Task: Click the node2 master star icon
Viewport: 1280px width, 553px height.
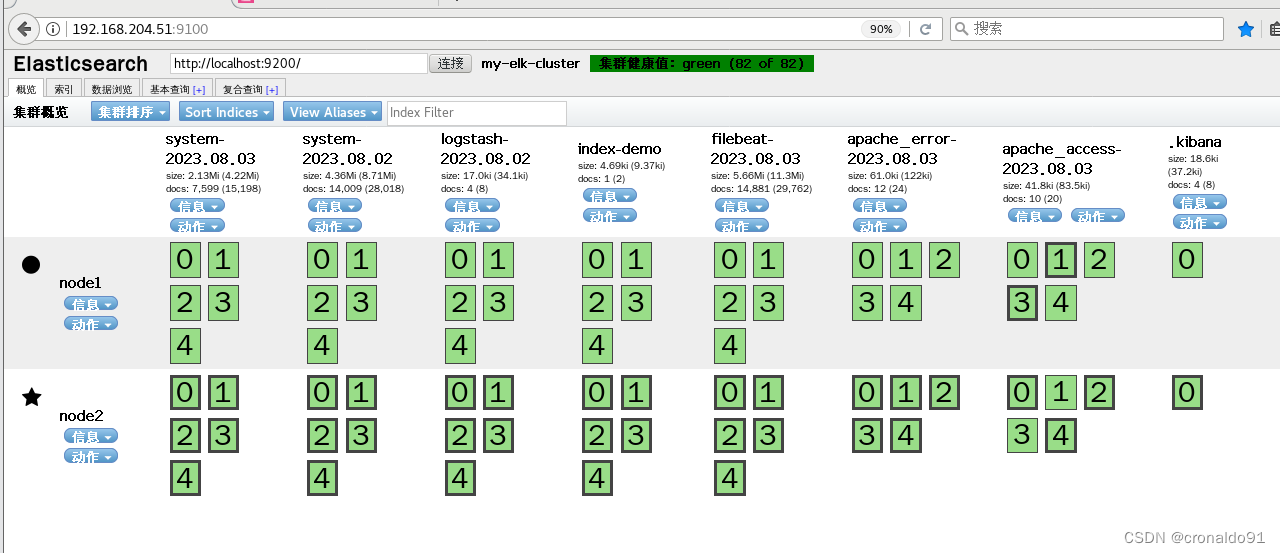Action: point(31,397)
